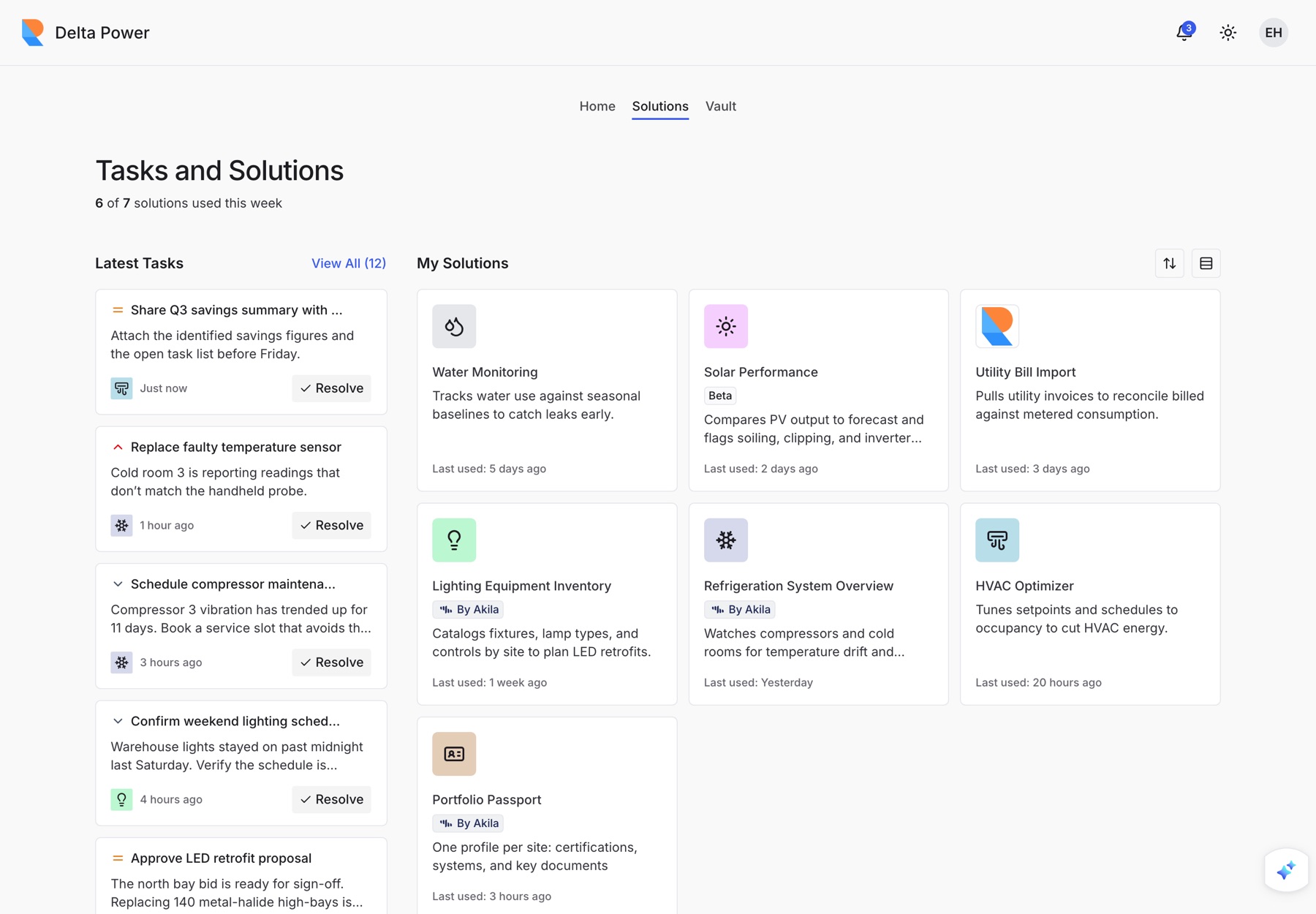Open the Water Monitoring solution title
The image size is (1316, 914).
pyautogui.click(x=485, y=372)
